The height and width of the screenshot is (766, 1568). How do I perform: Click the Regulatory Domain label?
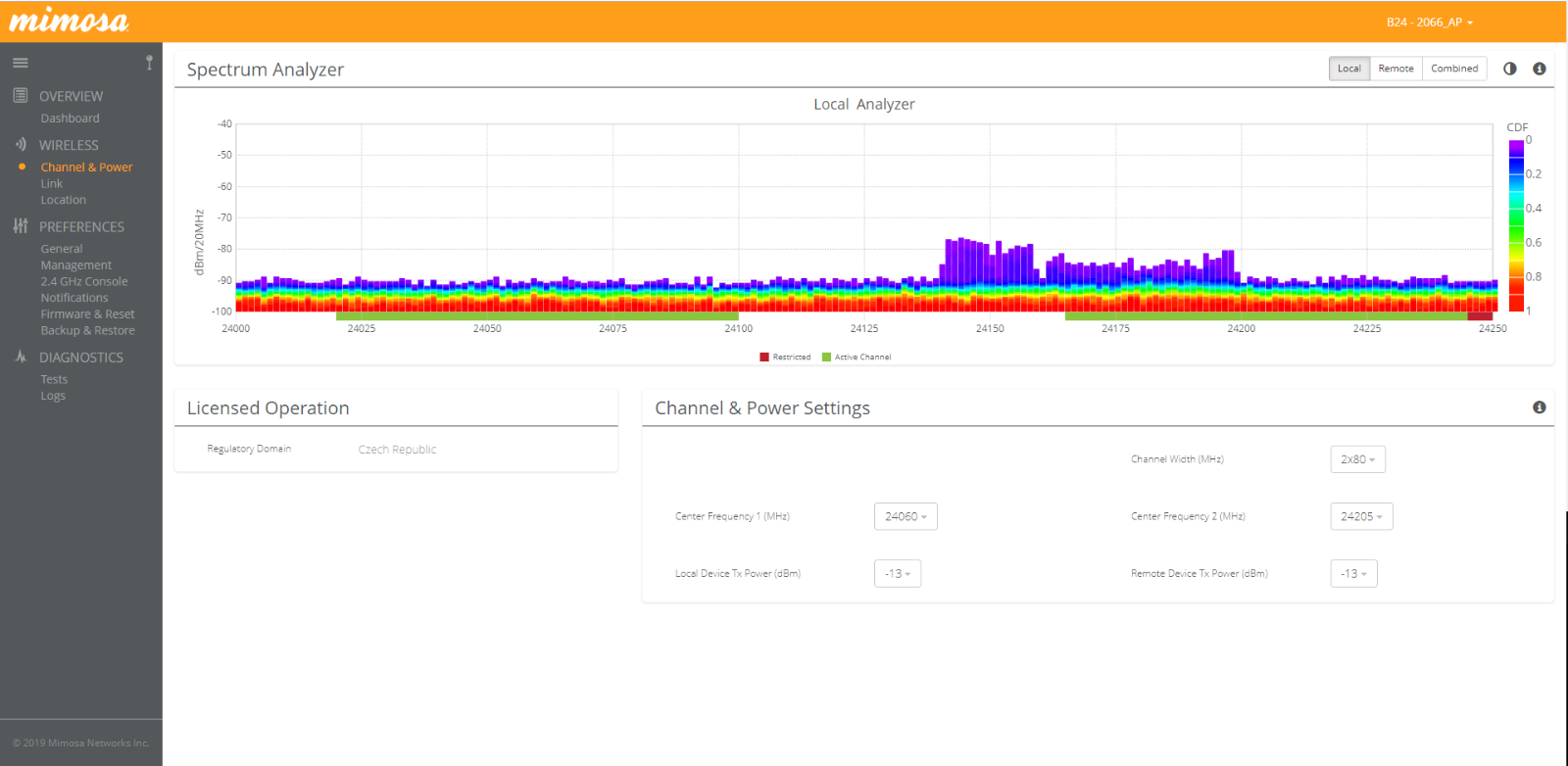(249, 449)
